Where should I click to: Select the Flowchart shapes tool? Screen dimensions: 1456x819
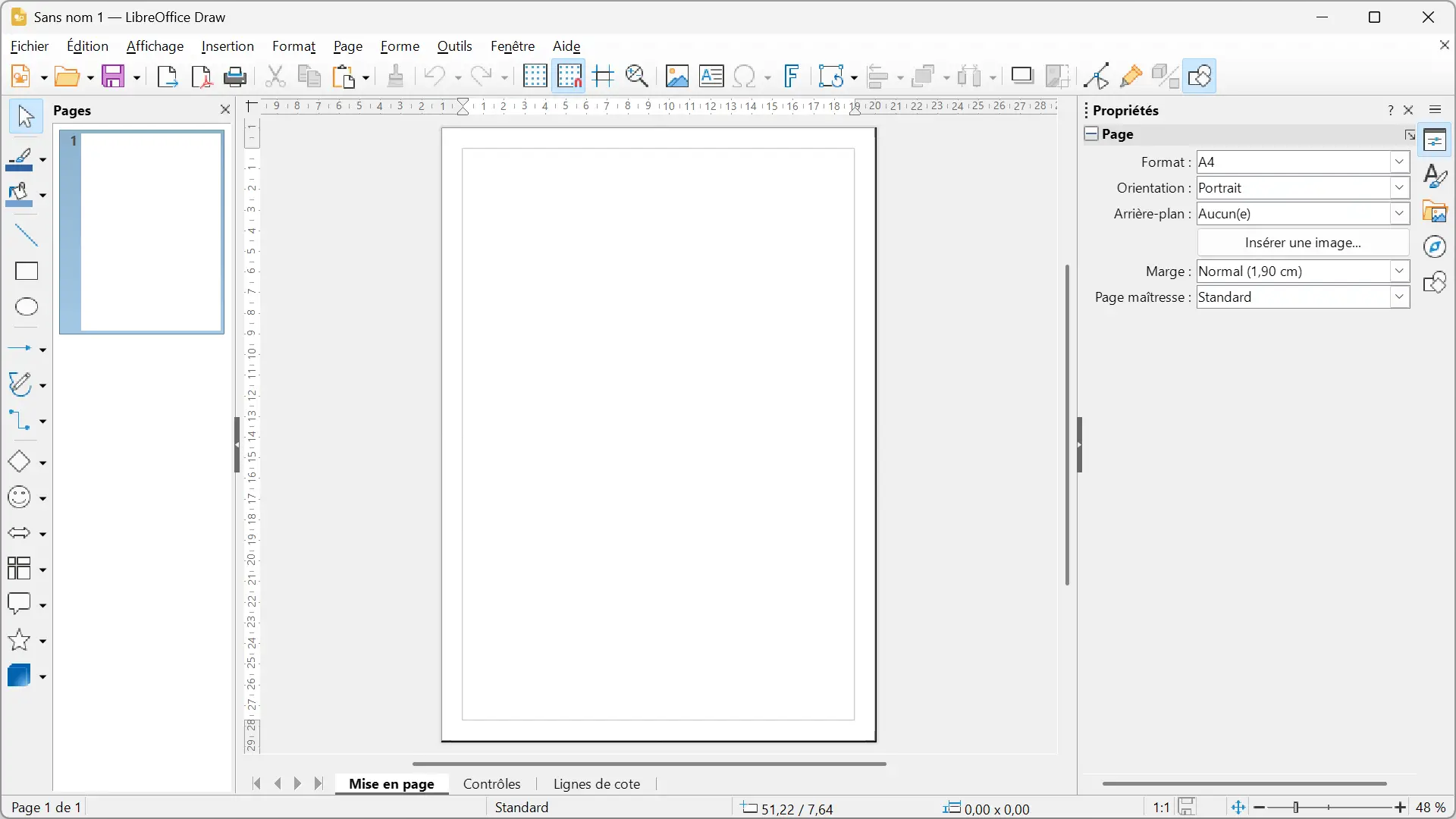pos(20,569)
